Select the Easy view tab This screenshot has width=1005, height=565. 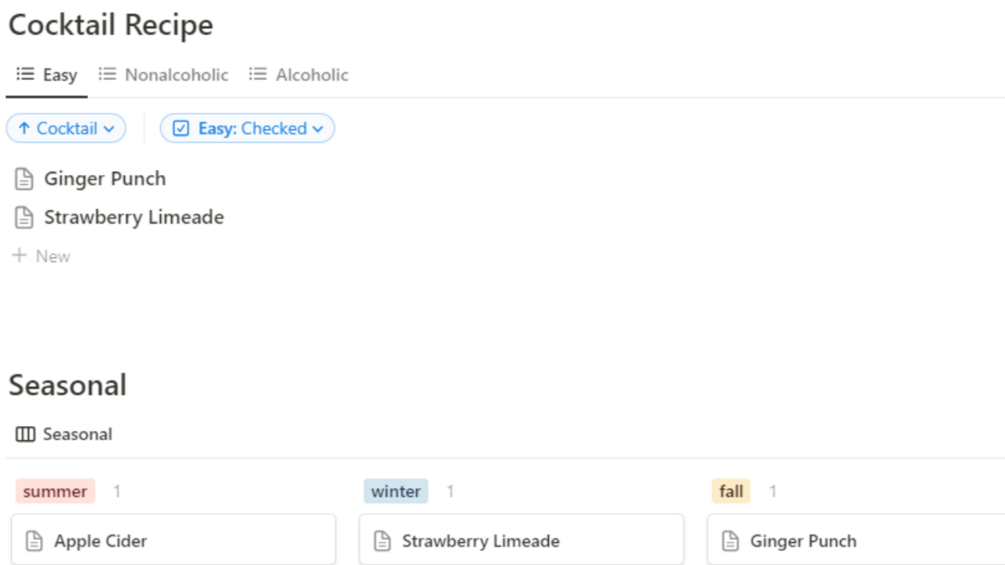click(x=59, y=75)
